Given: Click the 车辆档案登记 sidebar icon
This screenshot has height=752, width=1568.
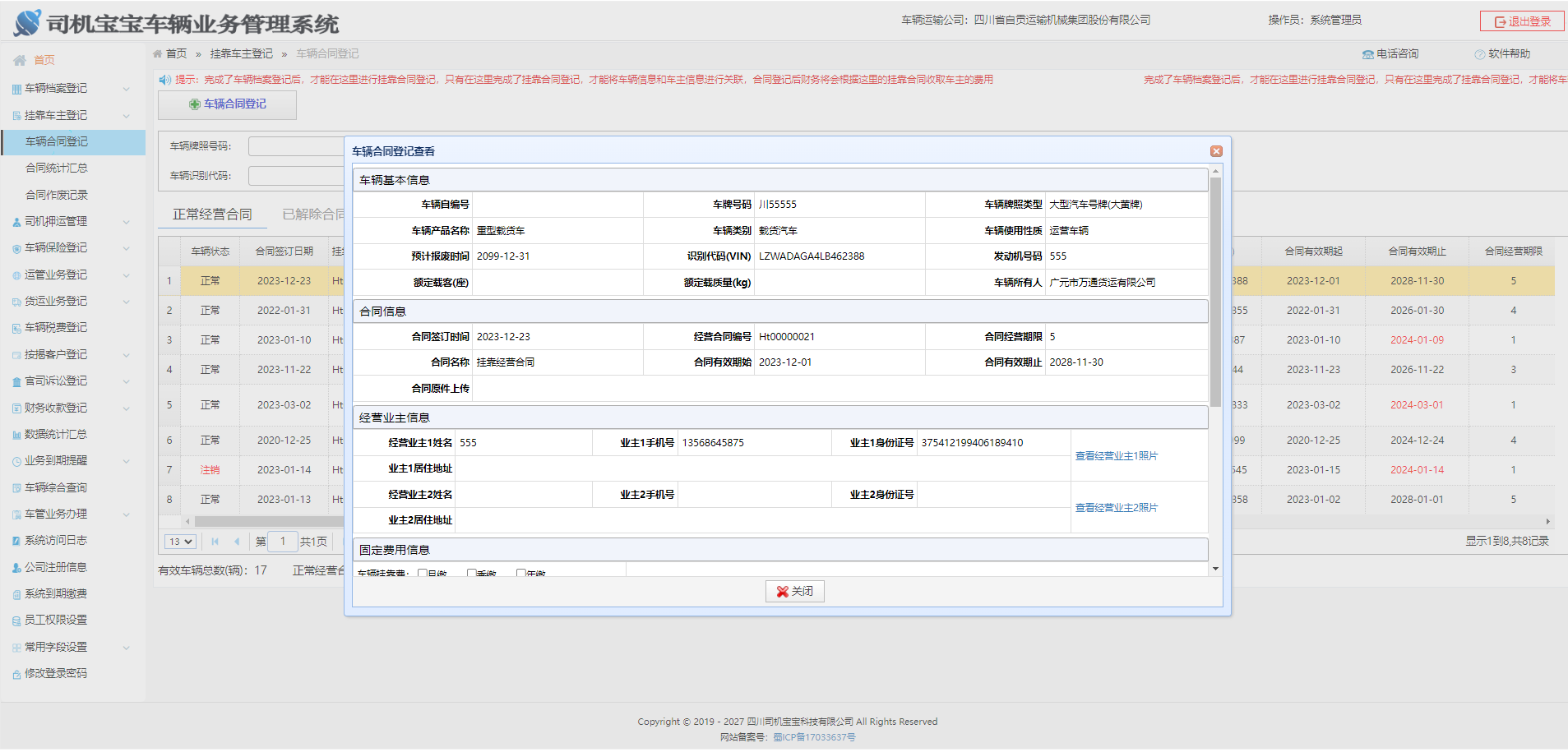Looking at the screenshot, I should pyautogui.click(x=16, y=89).
